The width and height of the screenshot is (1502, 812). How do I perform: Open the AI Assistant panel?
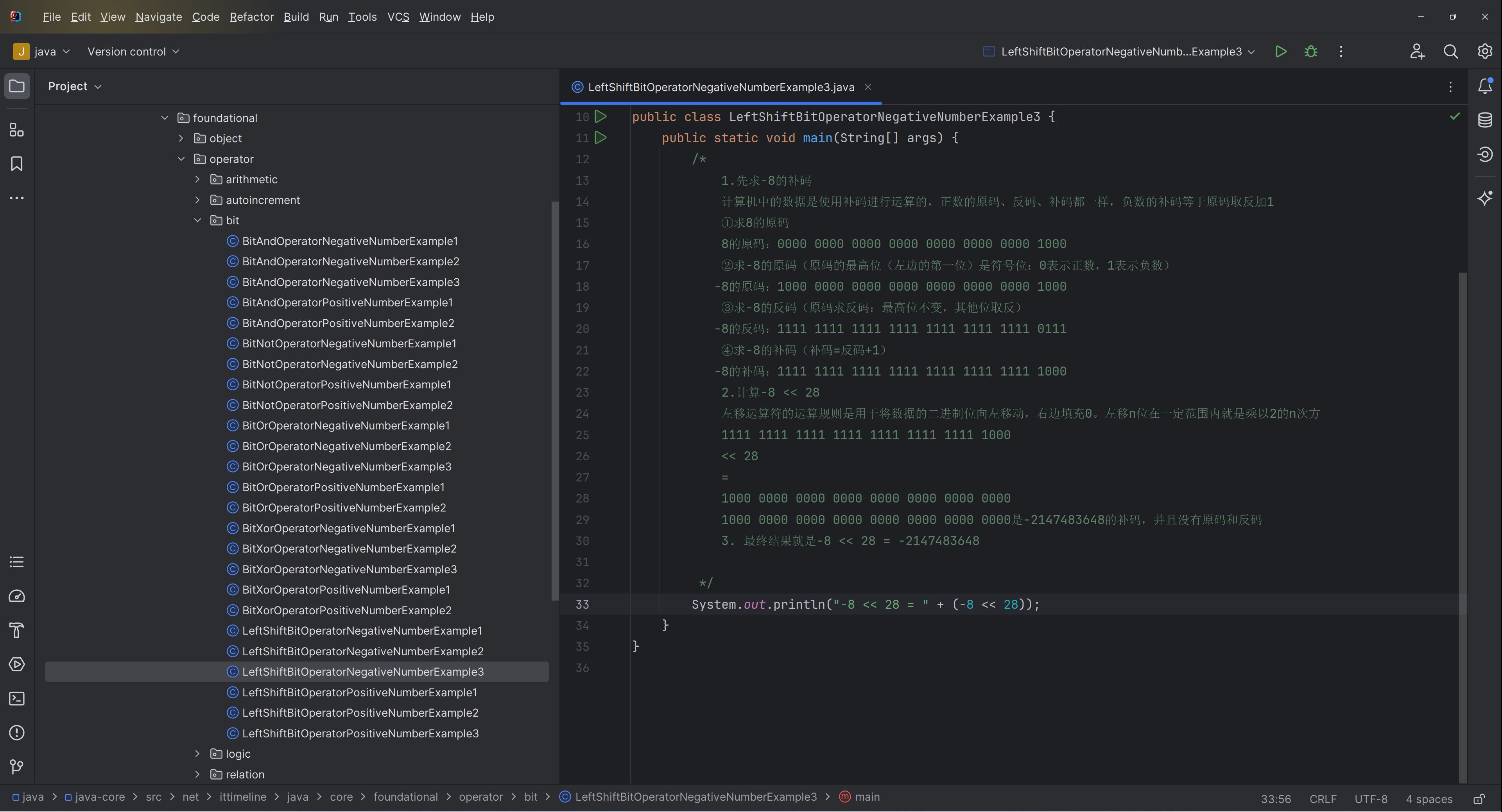coord(1484,198)
